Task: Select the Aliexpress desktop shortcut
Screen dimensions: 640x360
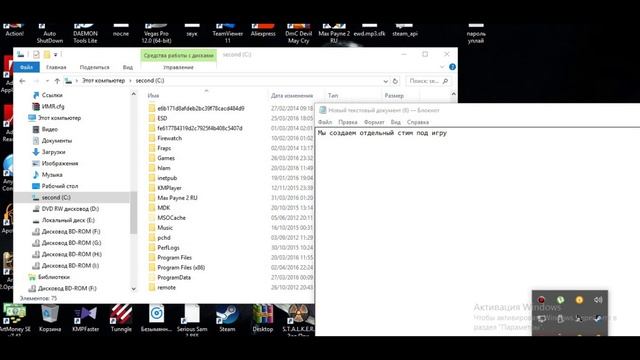Action: pyautogui.click(x=263, y=31)
